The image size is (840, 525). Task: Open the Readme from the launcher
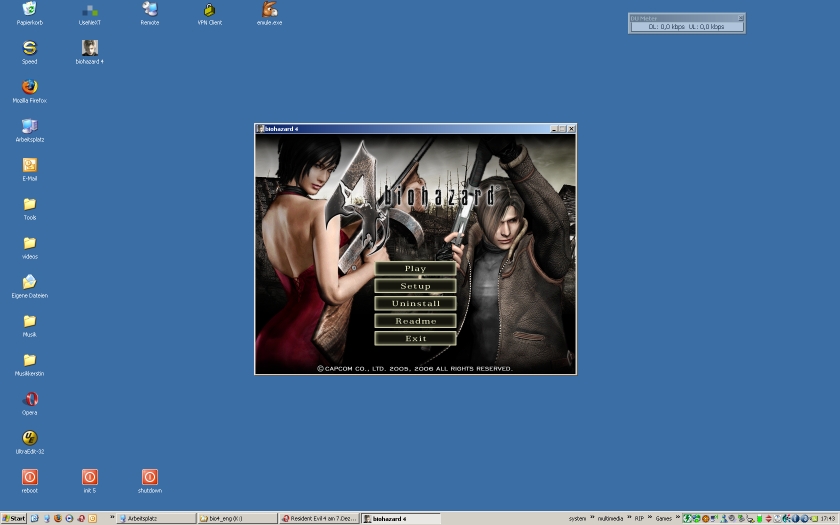[x=415, y=321]
